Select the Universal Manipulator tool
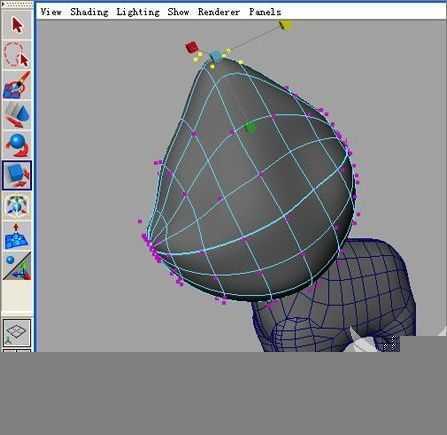The width and height of the screenshot is (447, 435). coord(17,205)
